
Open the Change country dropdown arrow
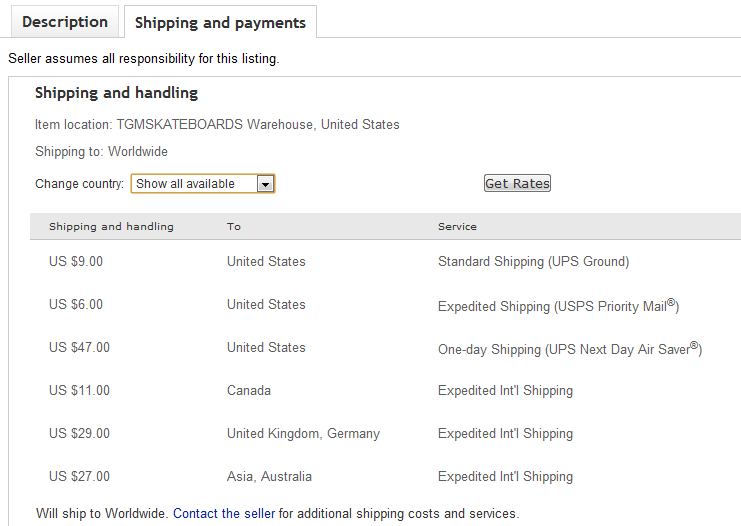265,184
